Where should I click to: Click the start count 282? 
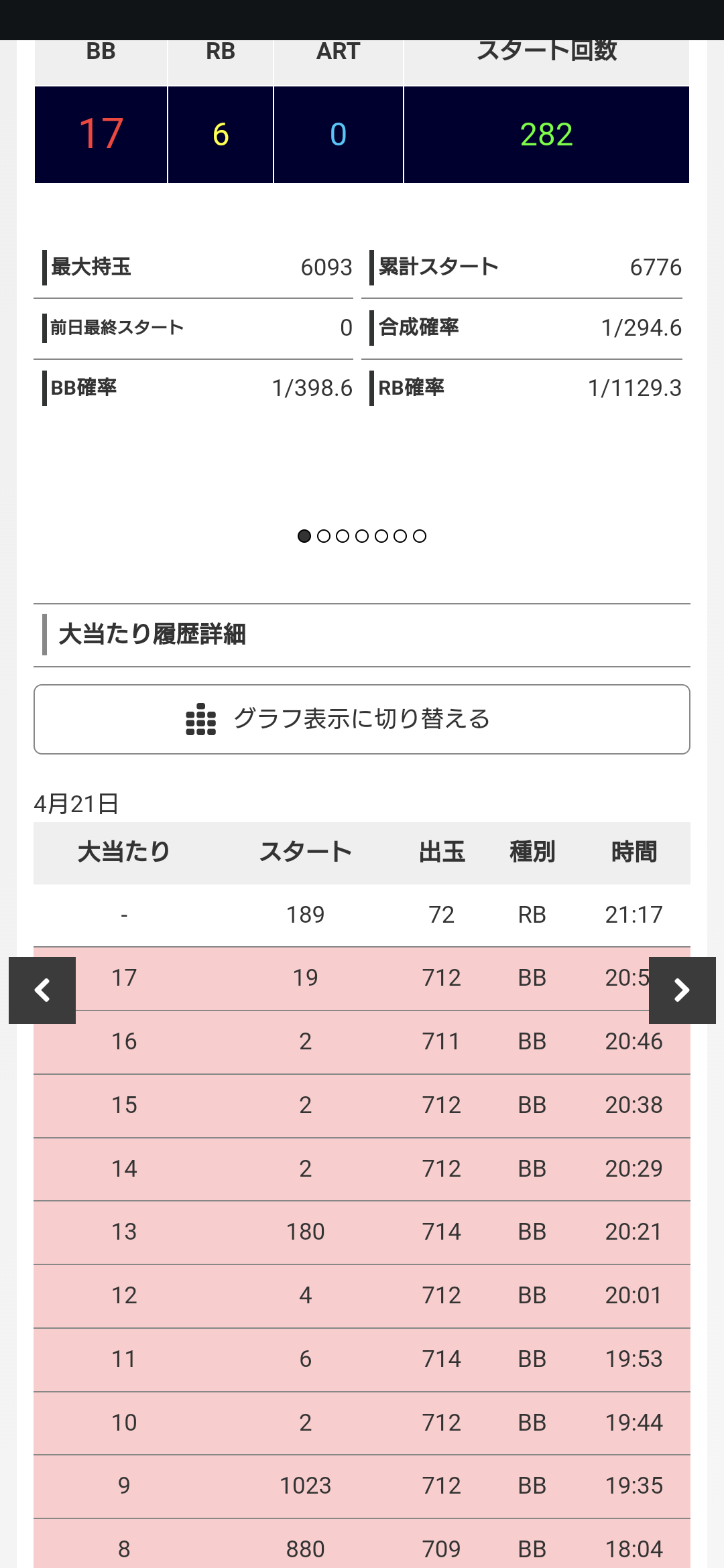(546, 134)
